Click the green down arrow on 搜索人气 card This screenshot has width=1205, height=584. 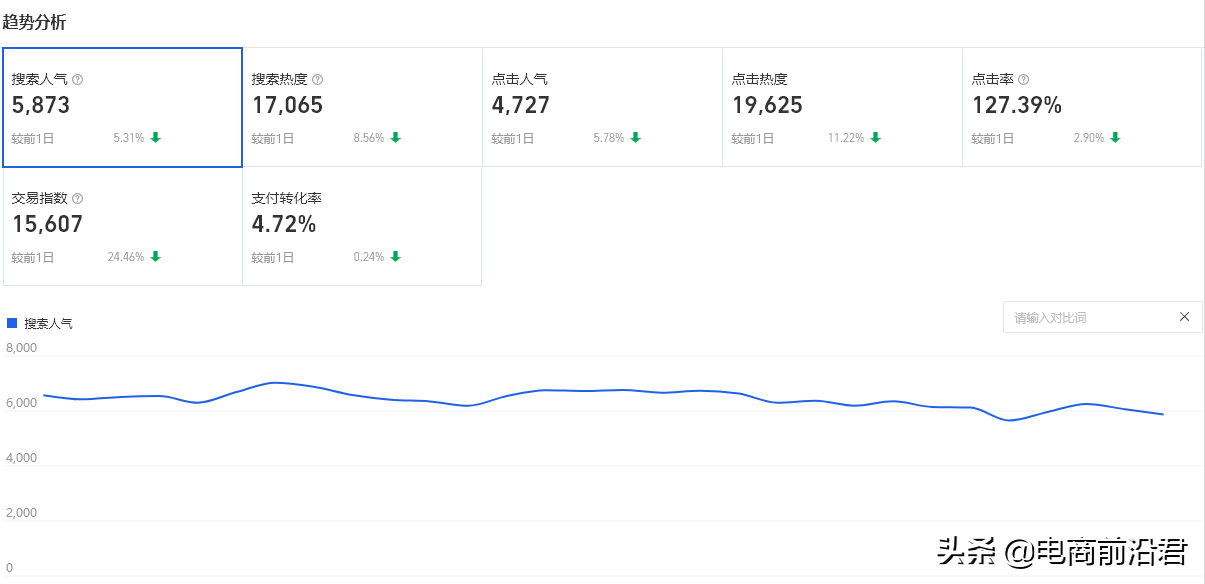coord(154,139)
